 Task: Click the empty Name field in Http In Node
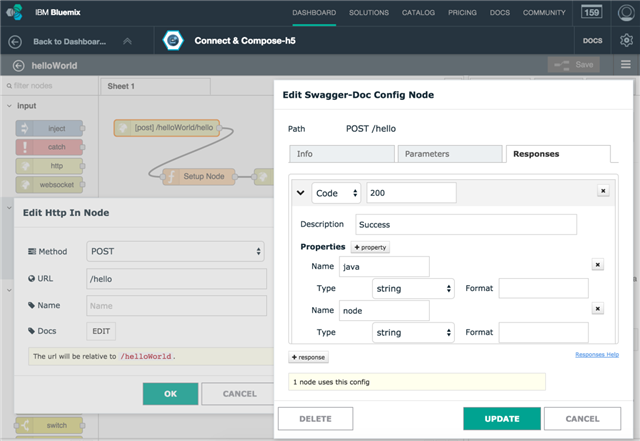[x=176, y=306]
